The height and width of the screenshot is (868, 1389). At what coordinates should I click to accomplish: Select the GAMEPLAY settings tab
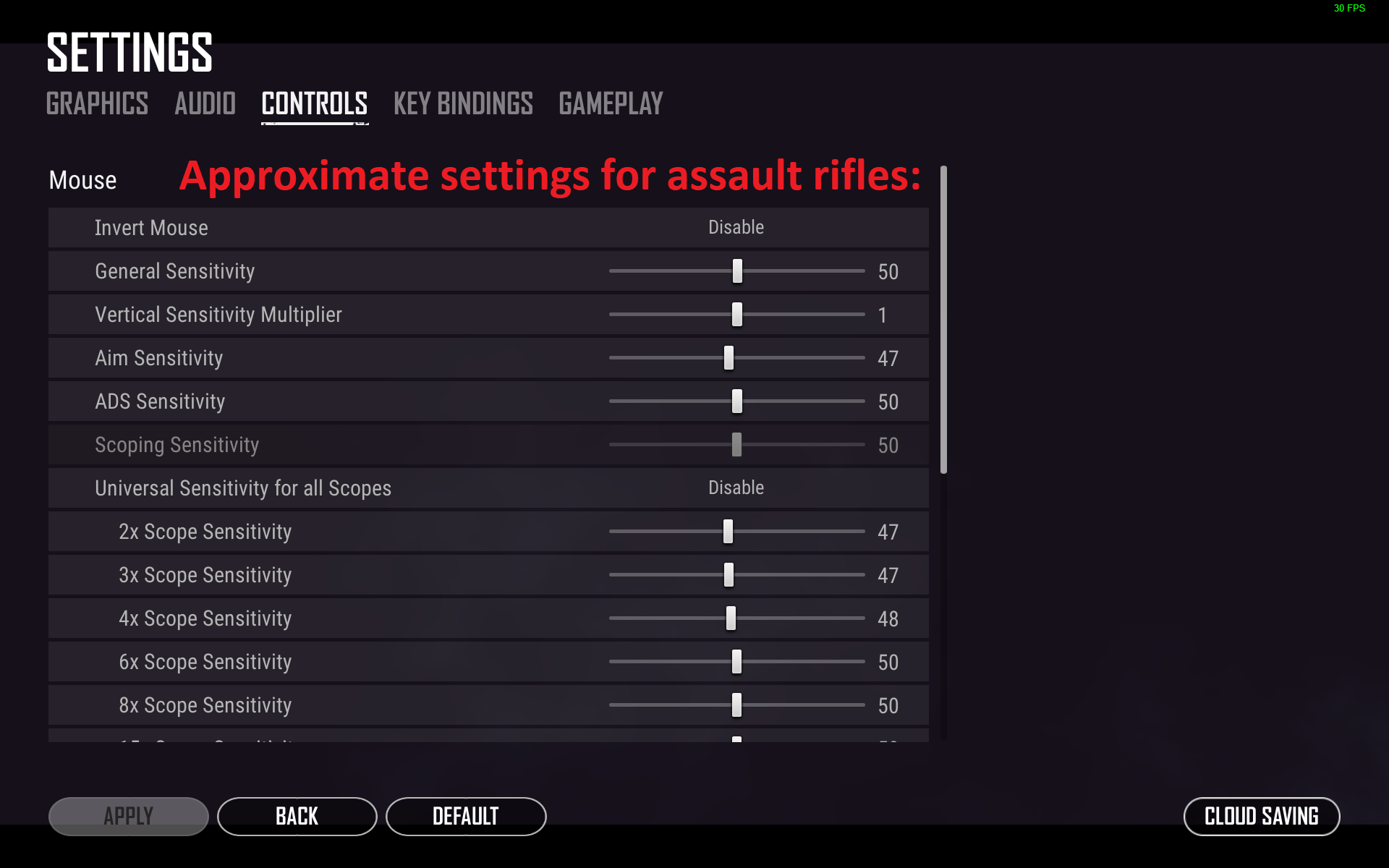coord(610,102)
